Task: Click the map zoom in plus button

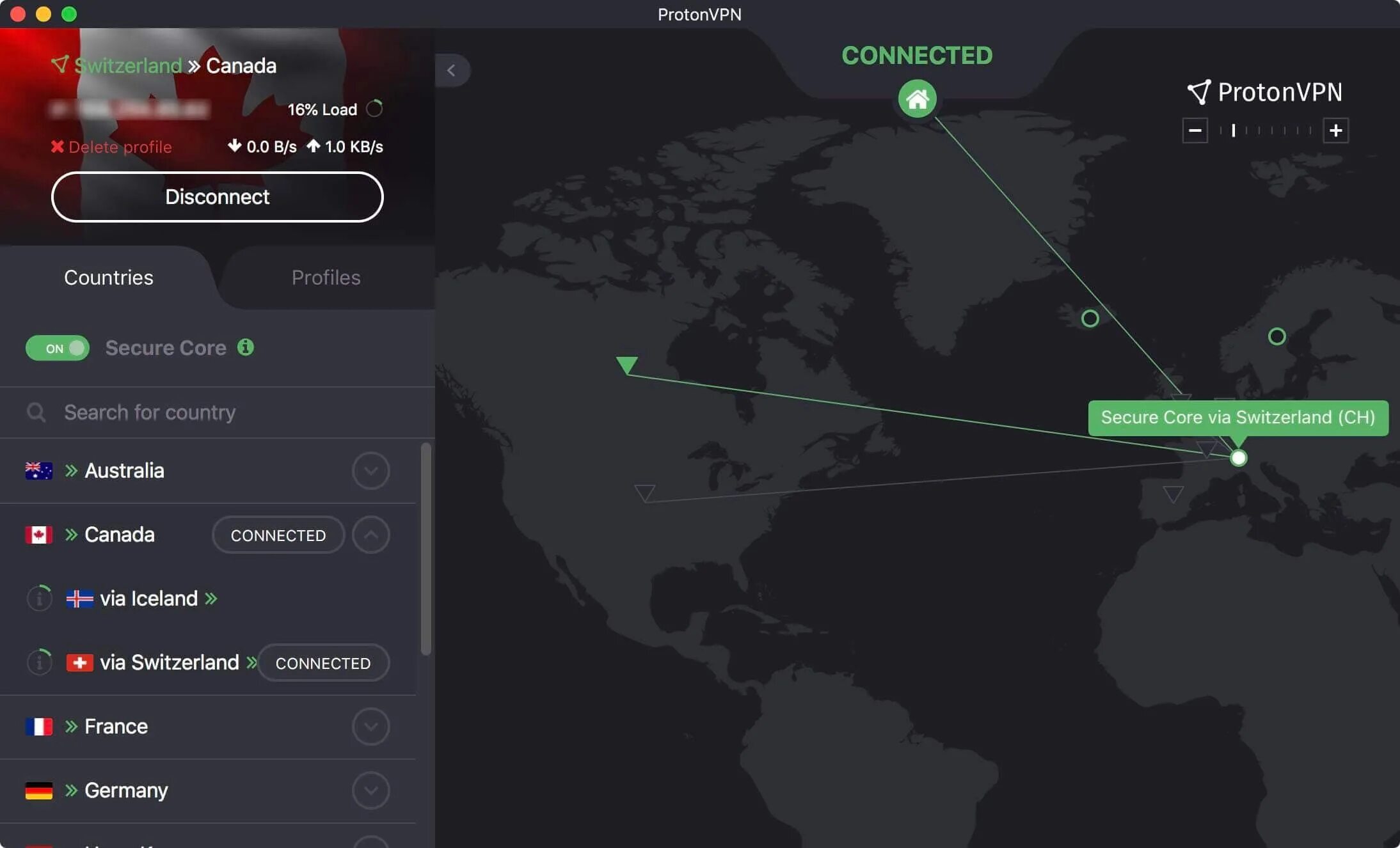Action: coord(1336,130)
